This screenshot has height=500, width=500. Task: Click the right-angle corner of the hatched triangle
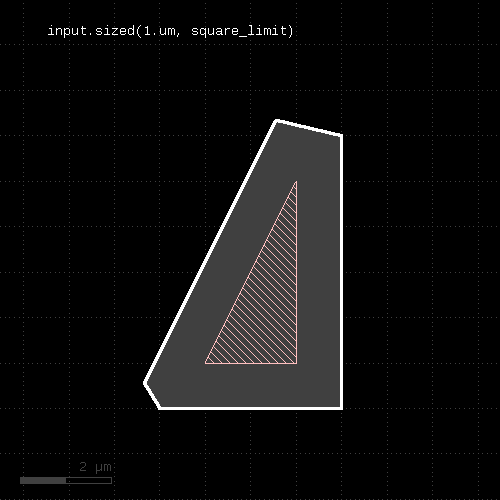297,363
